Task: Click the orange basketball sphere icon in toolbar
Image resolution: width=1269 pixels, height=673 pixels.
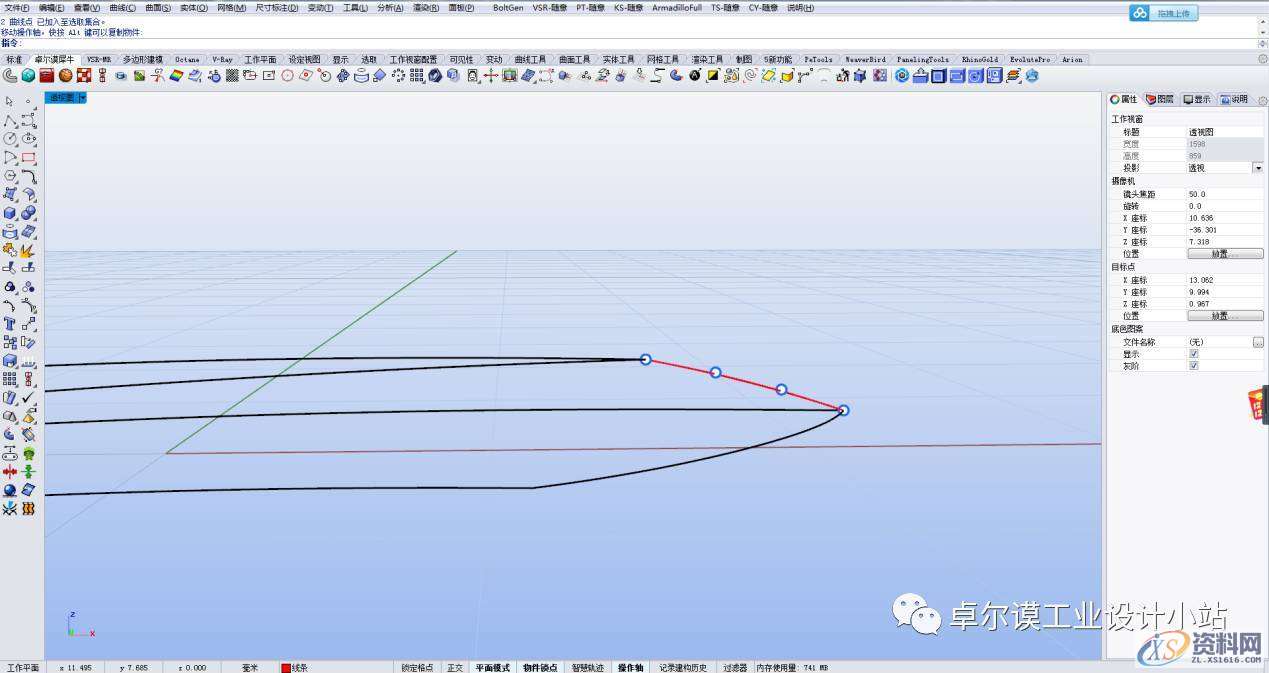Action: 65,75
